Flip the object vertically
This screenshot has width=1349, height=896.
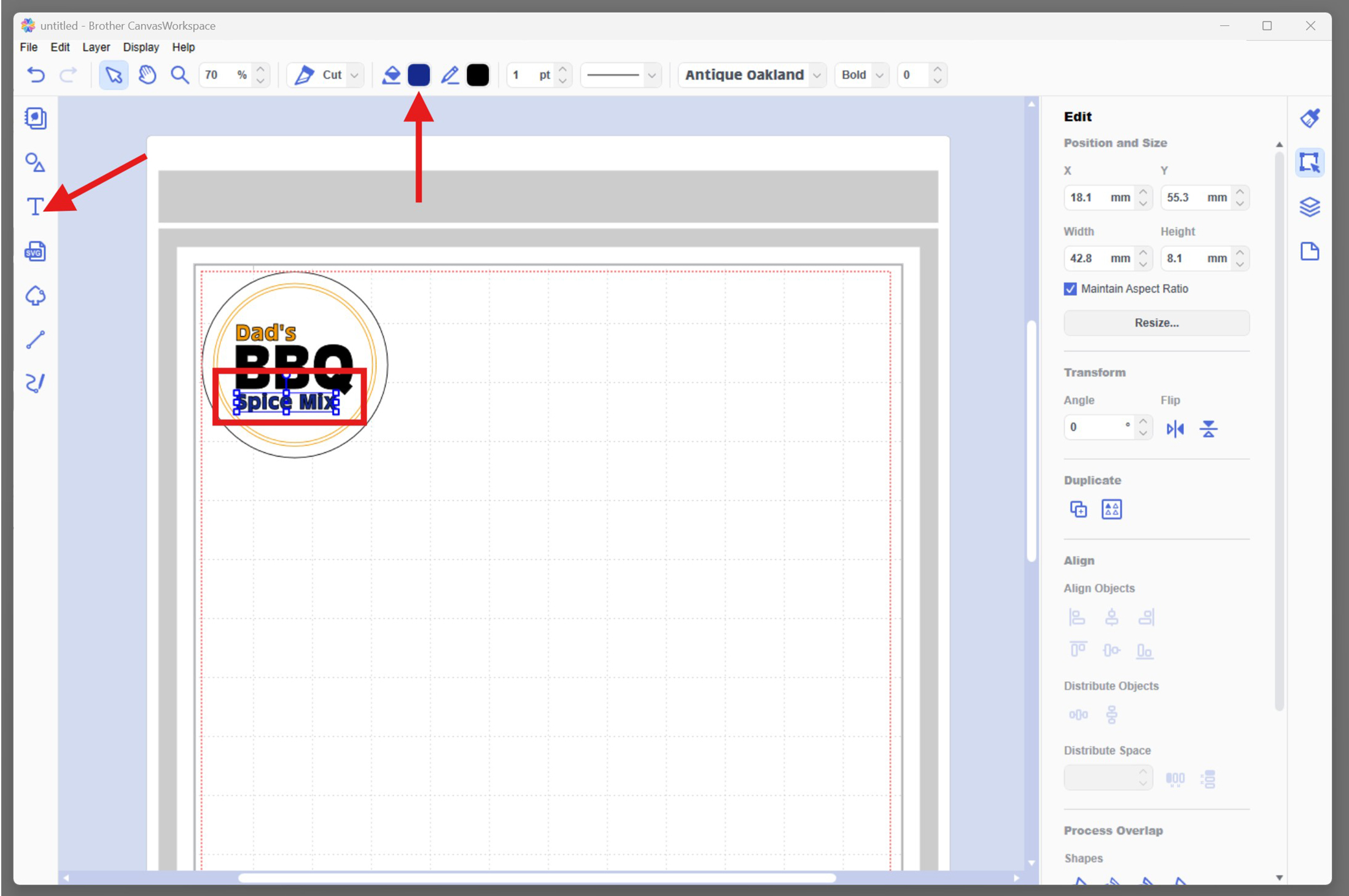[x=1208, y=429]
